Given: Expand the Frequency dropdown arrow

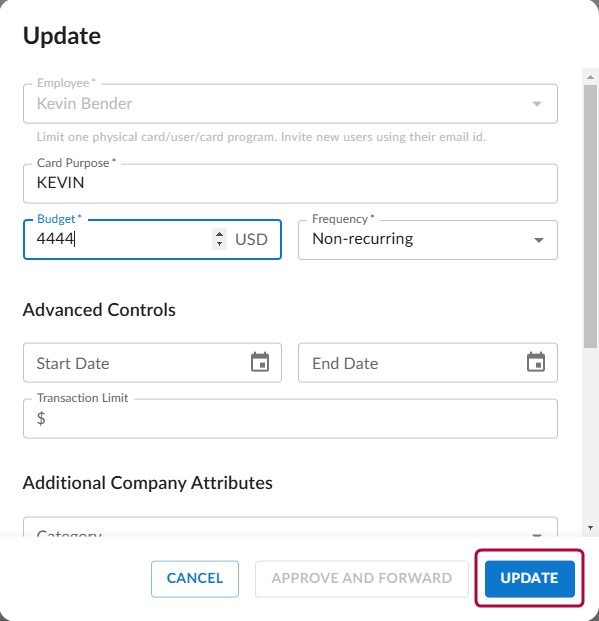Looking at the screenshot, I should click(538, 240).
